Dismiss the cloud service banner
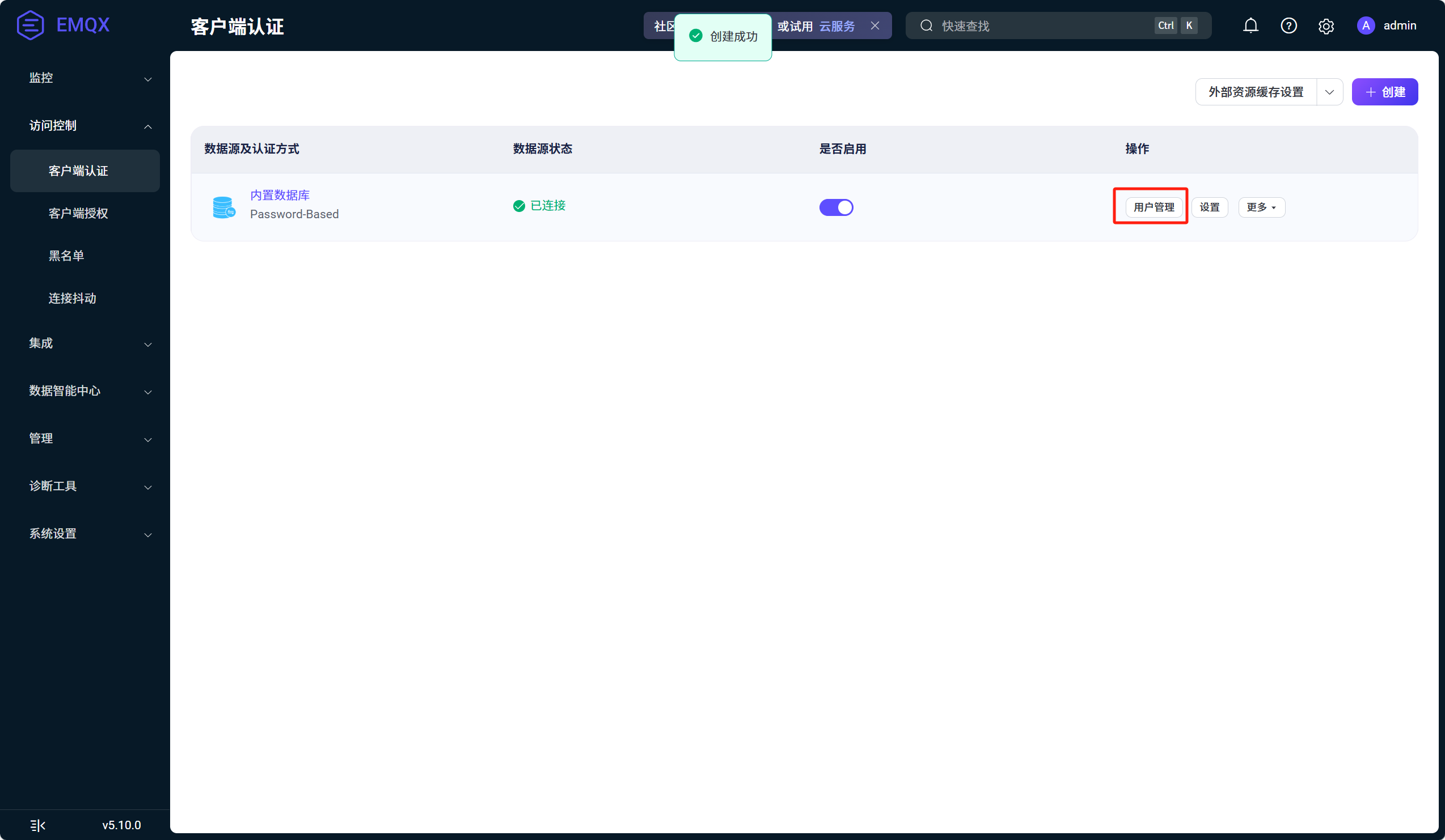1445x840 pixels. [875, 26]
